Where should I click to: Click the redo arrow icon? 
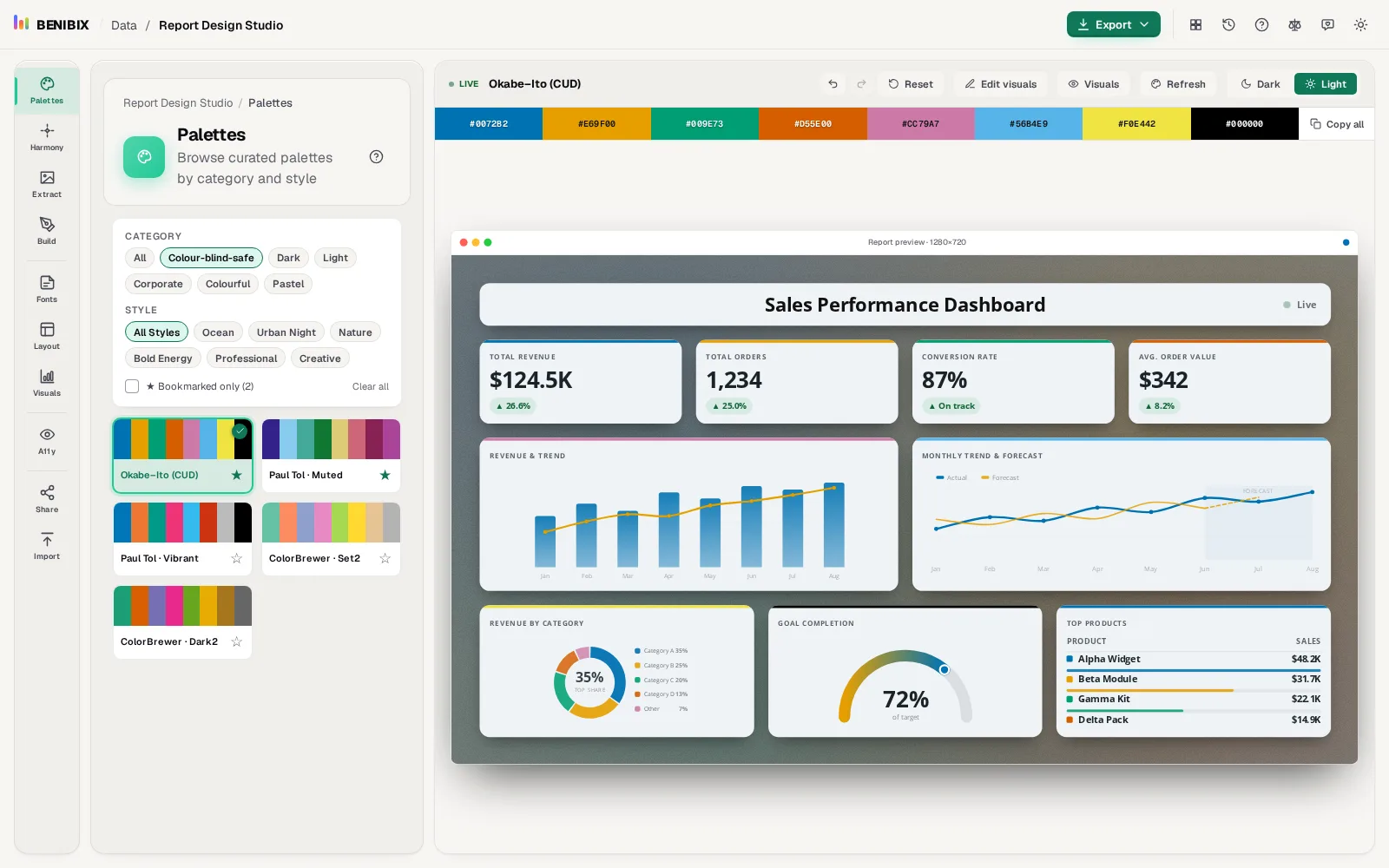click(x=861, y=84)
